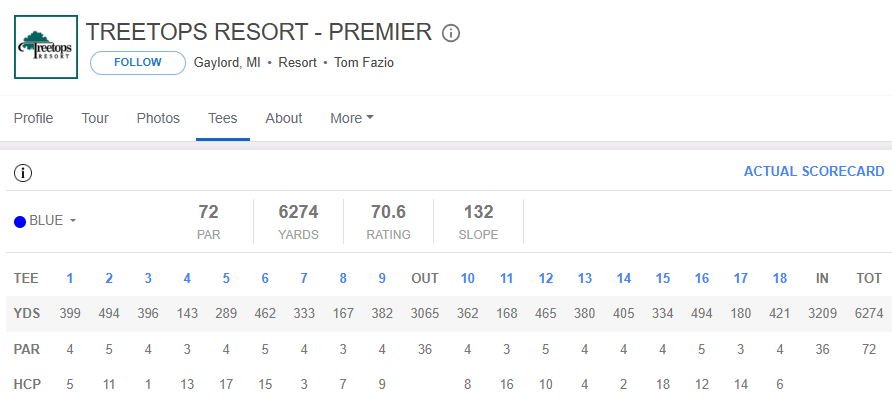Click the blue tee color dot
892x410 pixels.
click(20, 222)
